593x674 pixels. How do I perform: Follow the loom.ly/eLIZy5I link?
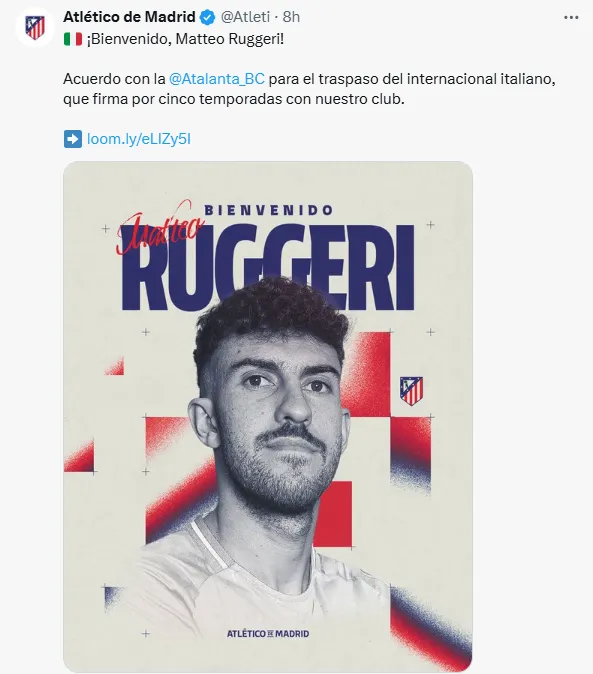coord(139,139)
